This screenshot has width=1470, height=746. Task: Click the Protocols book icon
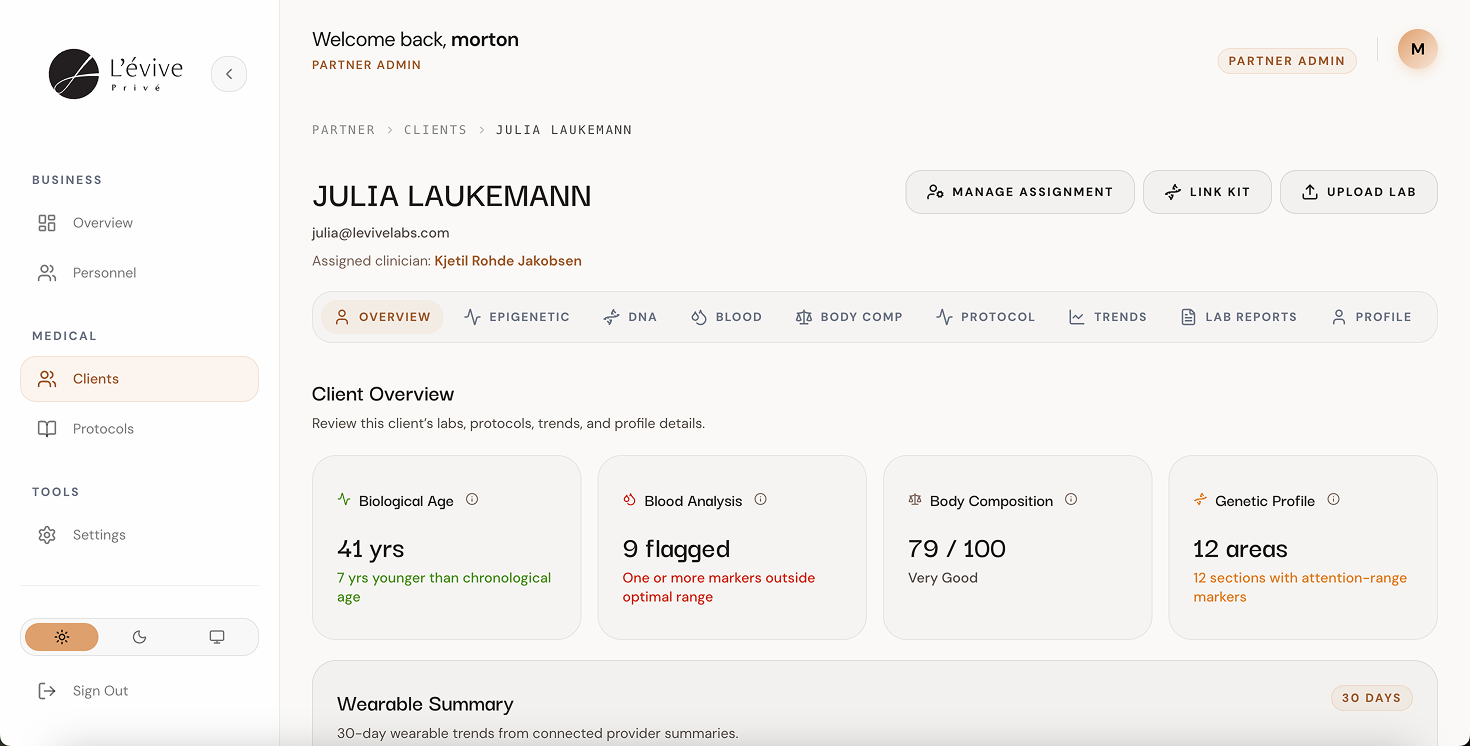coord(47,429)
